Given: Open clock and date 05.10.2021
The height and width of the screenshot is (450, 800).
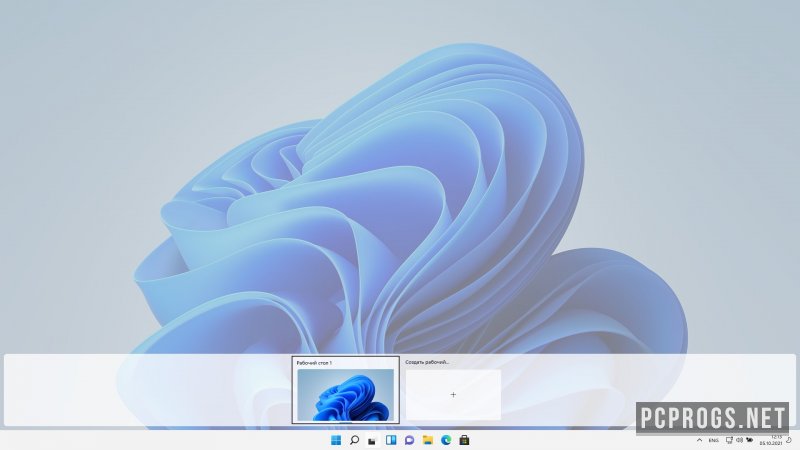Looking at the screenshot, I should tap(771, 440).
